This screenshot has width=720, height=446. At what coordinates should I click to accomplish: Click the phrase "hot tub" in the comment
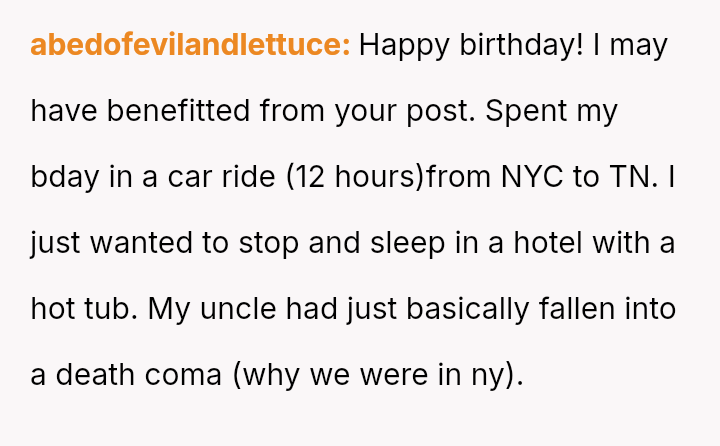click(82, 309)
